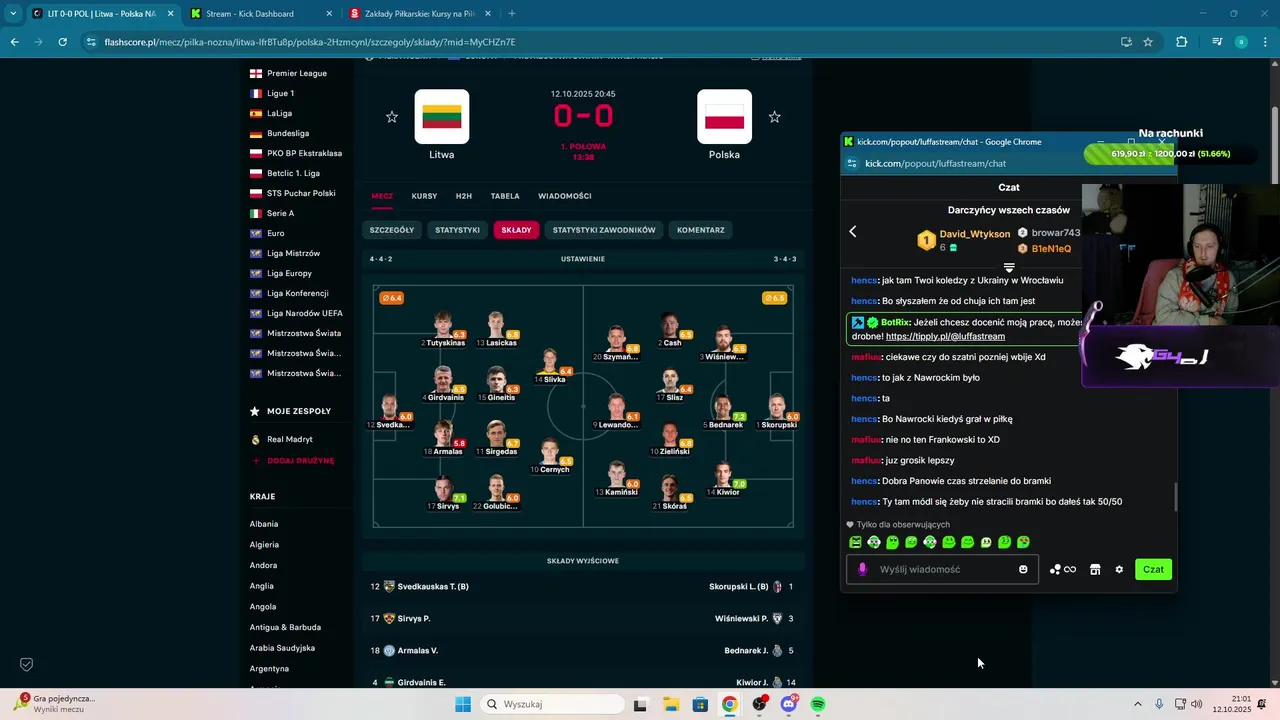Insert the last emote in chat emote row
The width and height of the screenshot is (1280, 720).
(x=1023, y=542)
